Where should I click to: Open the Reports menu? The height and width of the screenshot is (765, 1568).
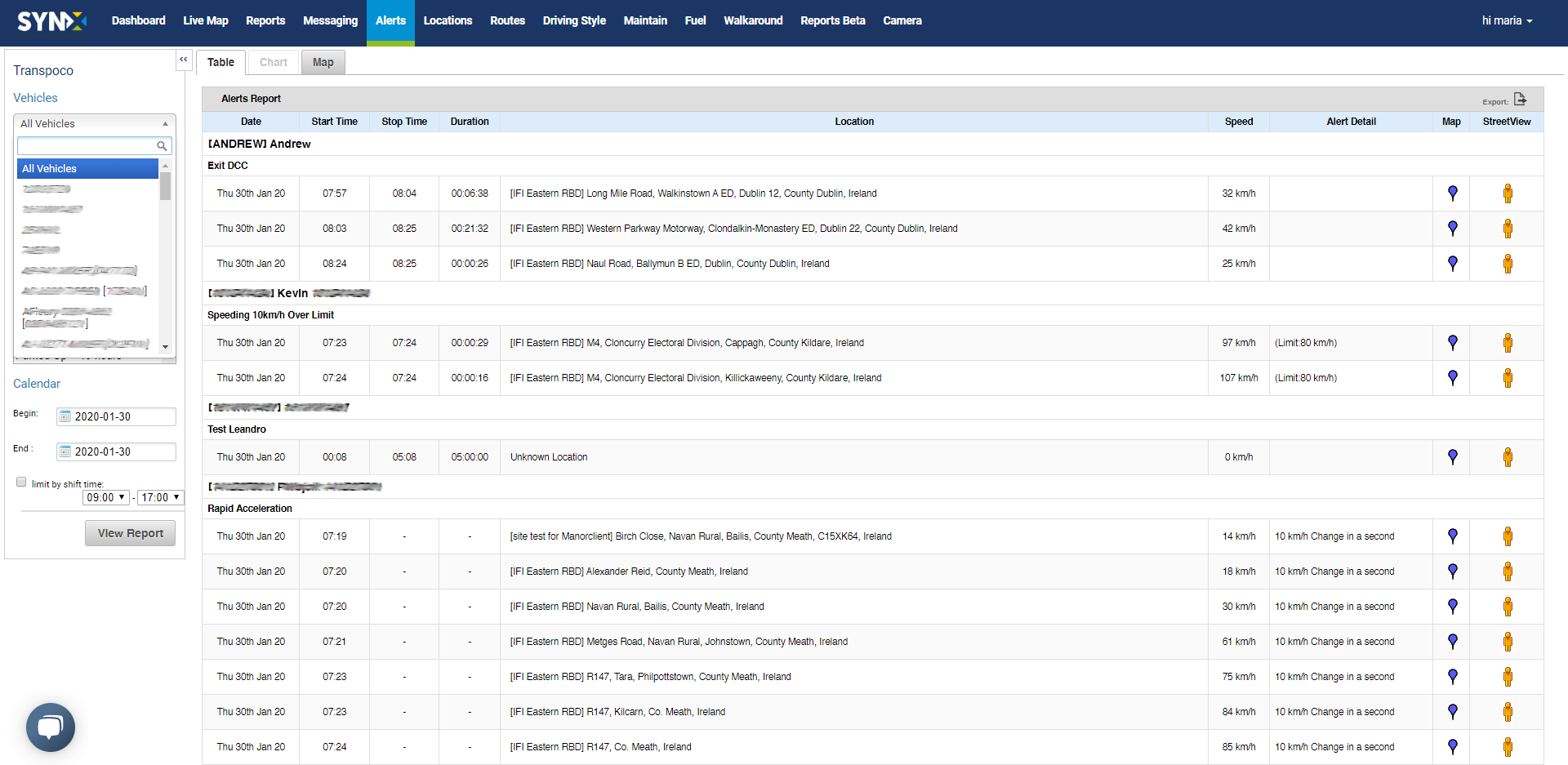[265, 20]
